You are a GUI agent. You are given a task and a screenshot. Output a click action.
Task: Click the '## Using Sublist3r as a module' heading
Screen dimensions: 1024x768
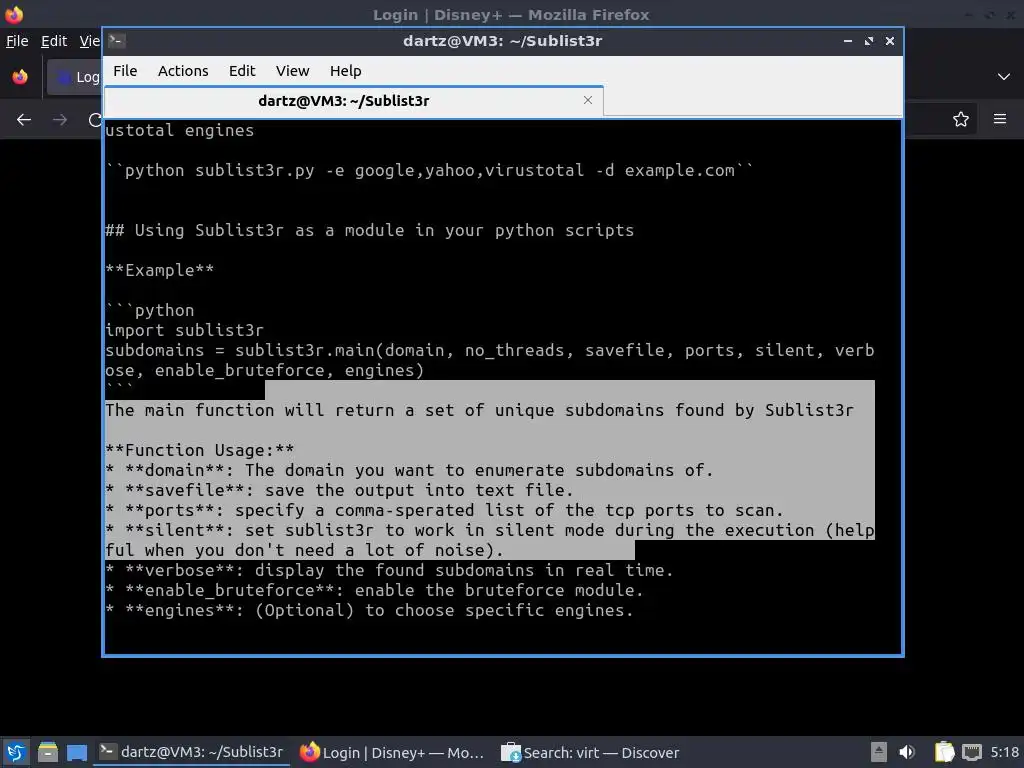(x=370, y=231)
